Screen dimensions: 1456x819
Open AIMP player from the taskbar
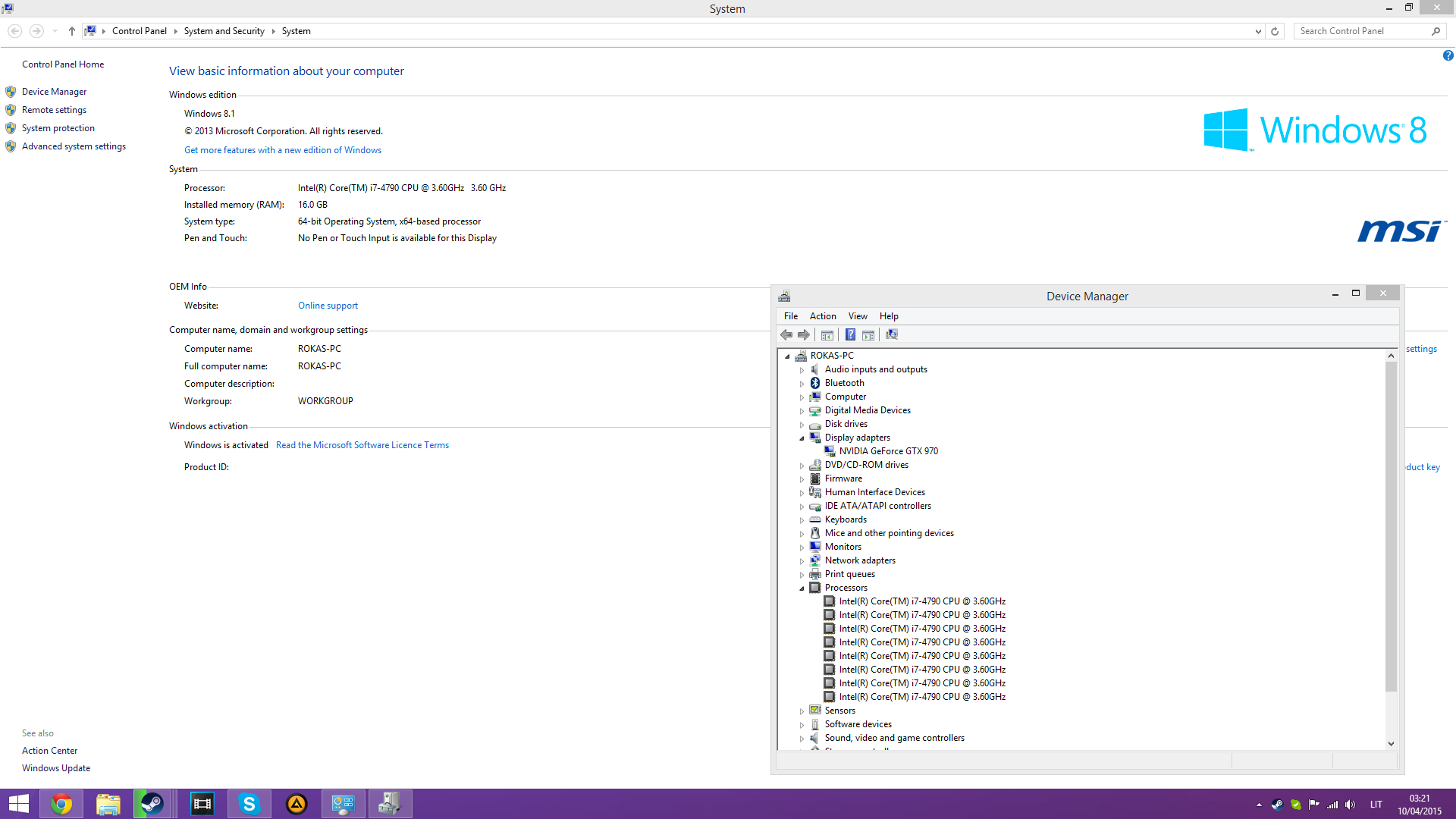coord(297,804)
